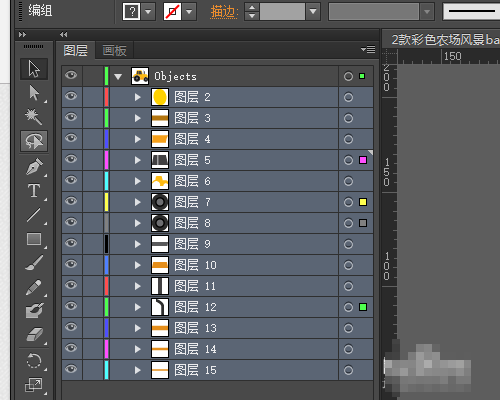Expand 图层 2 disclosure triangle

pos(137,97)
